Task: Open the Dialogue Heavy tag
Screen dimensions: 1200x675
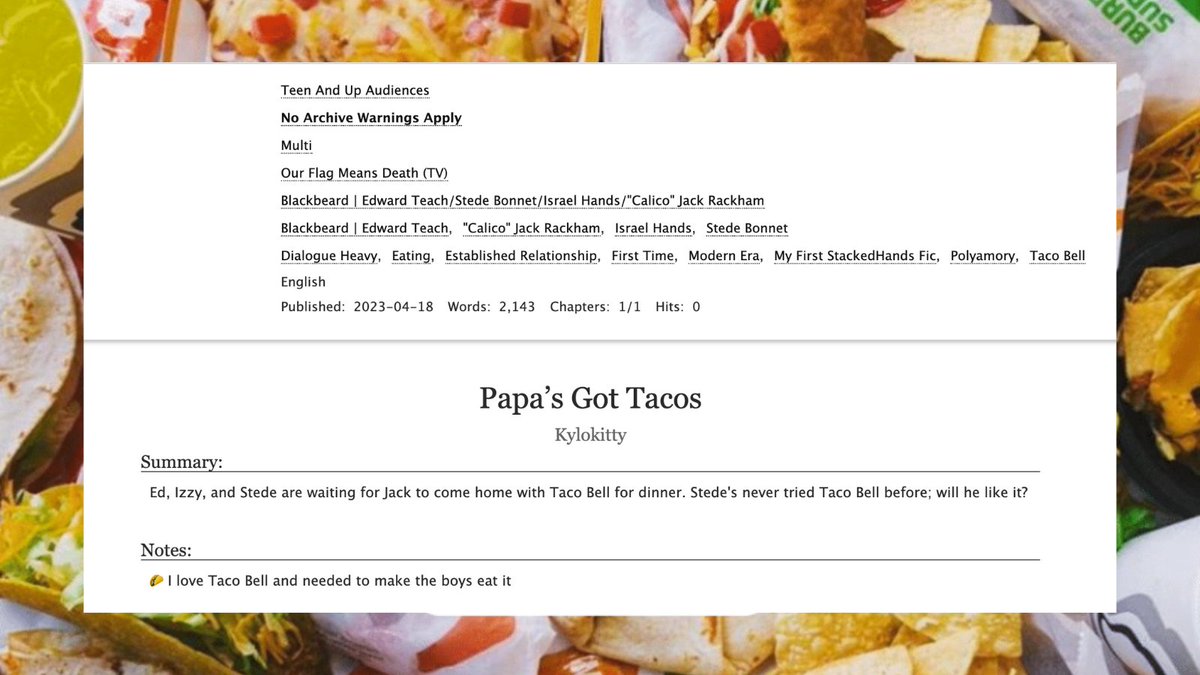Action: [329, 256]
